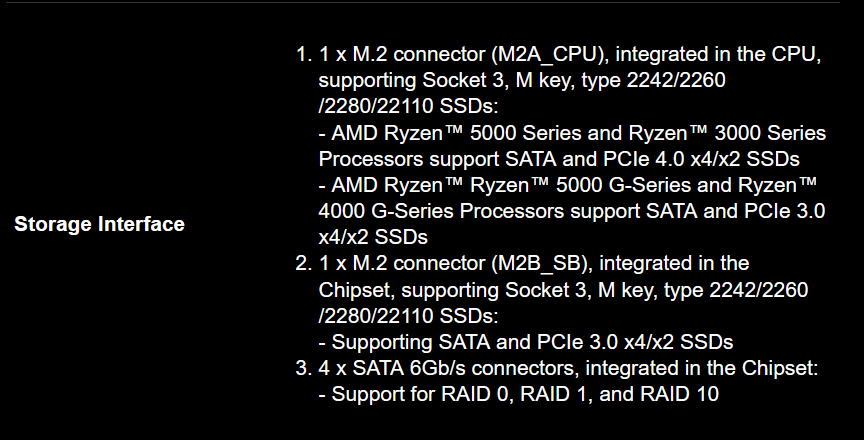Click the 4000 G-Series Processors PCIe 3.0 line
The width and height of the screenshot is (864, 440).
(x=572, y=211)
